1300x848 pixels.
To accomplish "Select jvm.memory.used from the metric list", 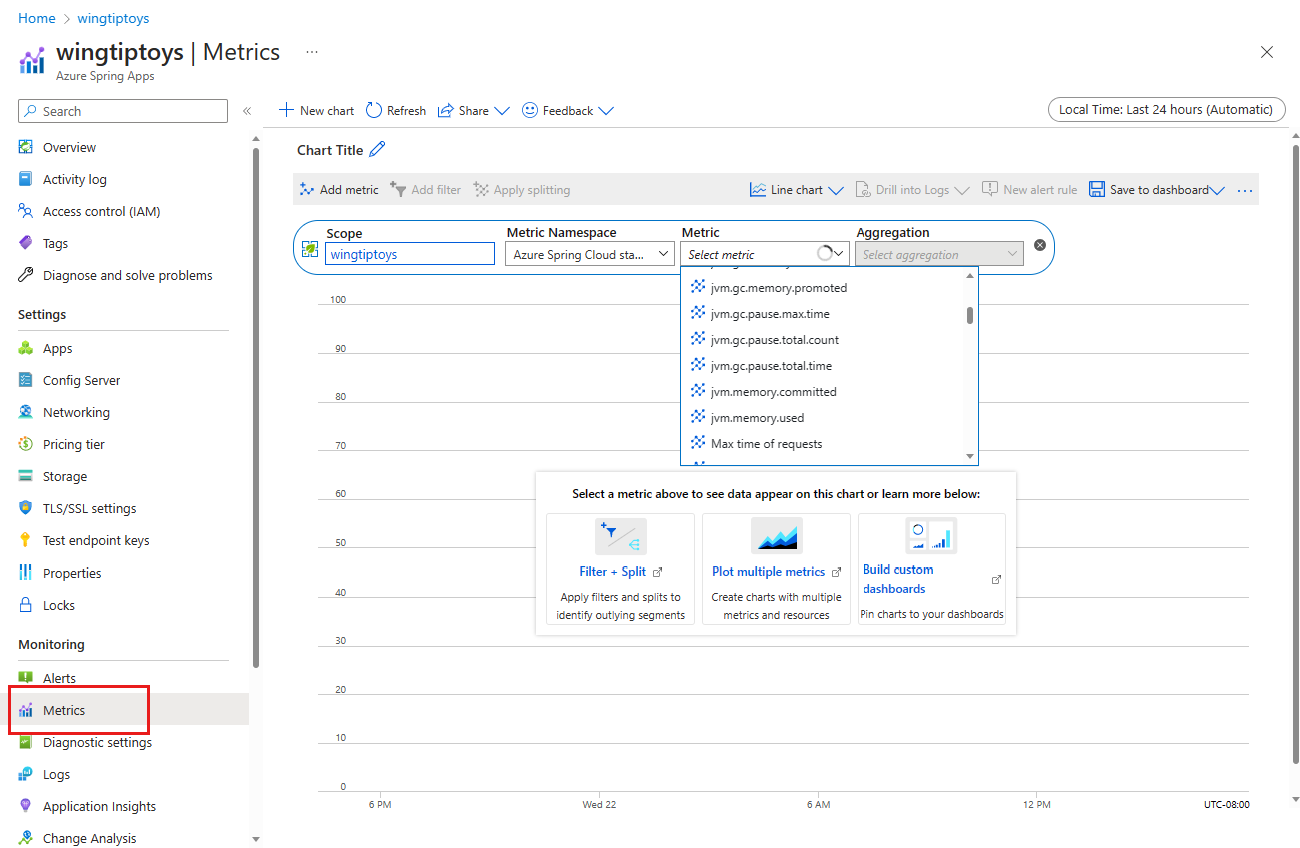I will click(x=757, y=418).
